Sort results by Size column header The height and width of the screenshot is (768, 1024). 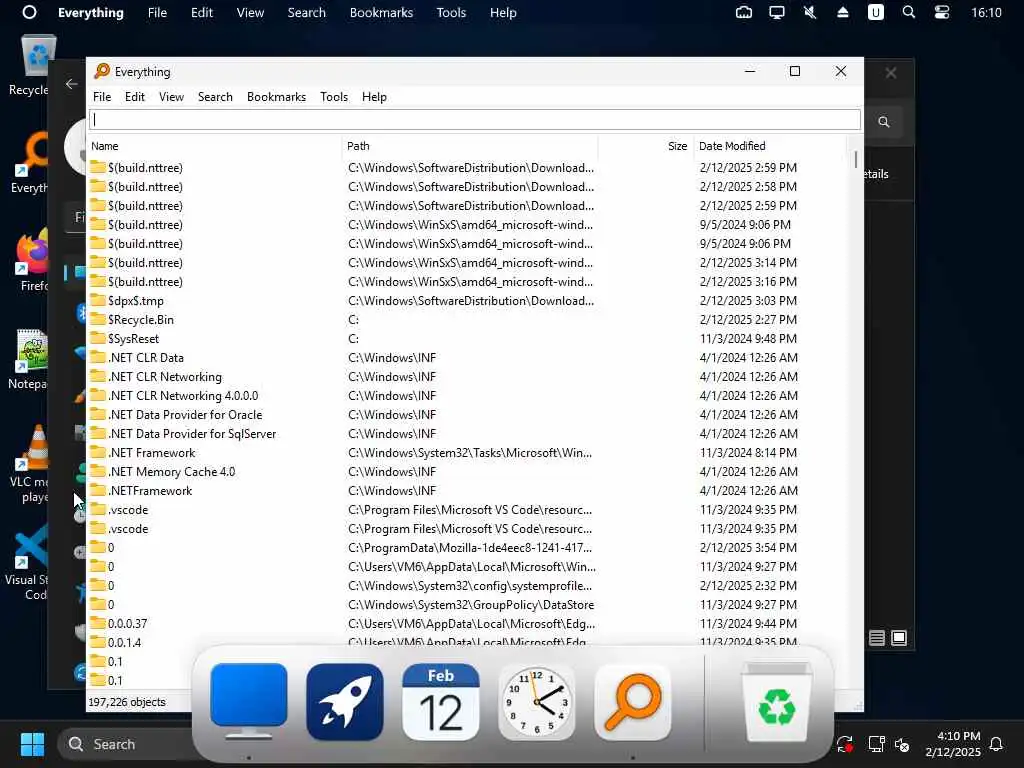pos(646,146)
